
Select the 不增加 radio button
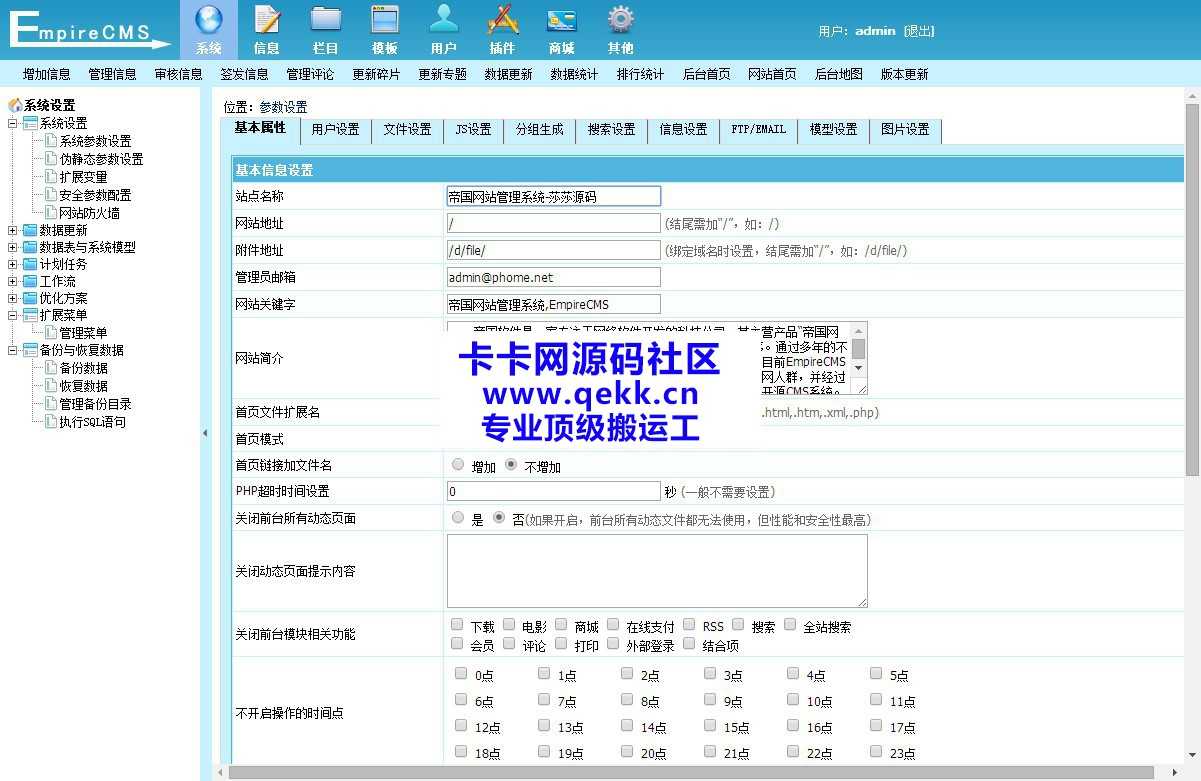[x=511, y=464]
